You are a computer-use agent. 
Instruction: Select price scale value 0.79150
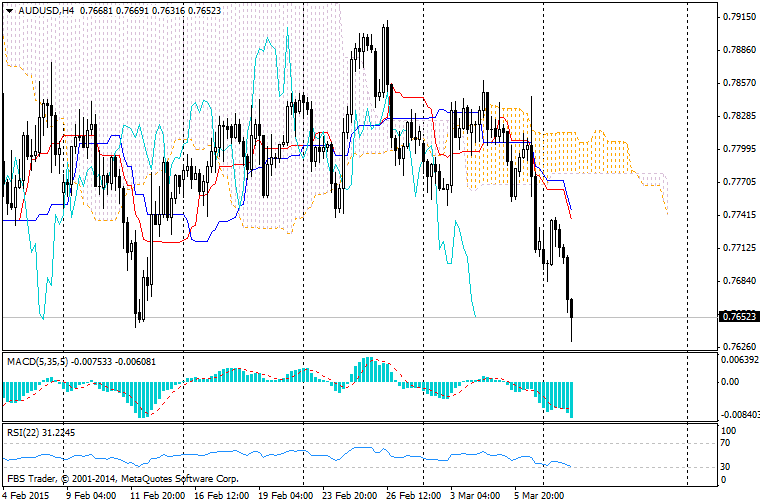739,16
